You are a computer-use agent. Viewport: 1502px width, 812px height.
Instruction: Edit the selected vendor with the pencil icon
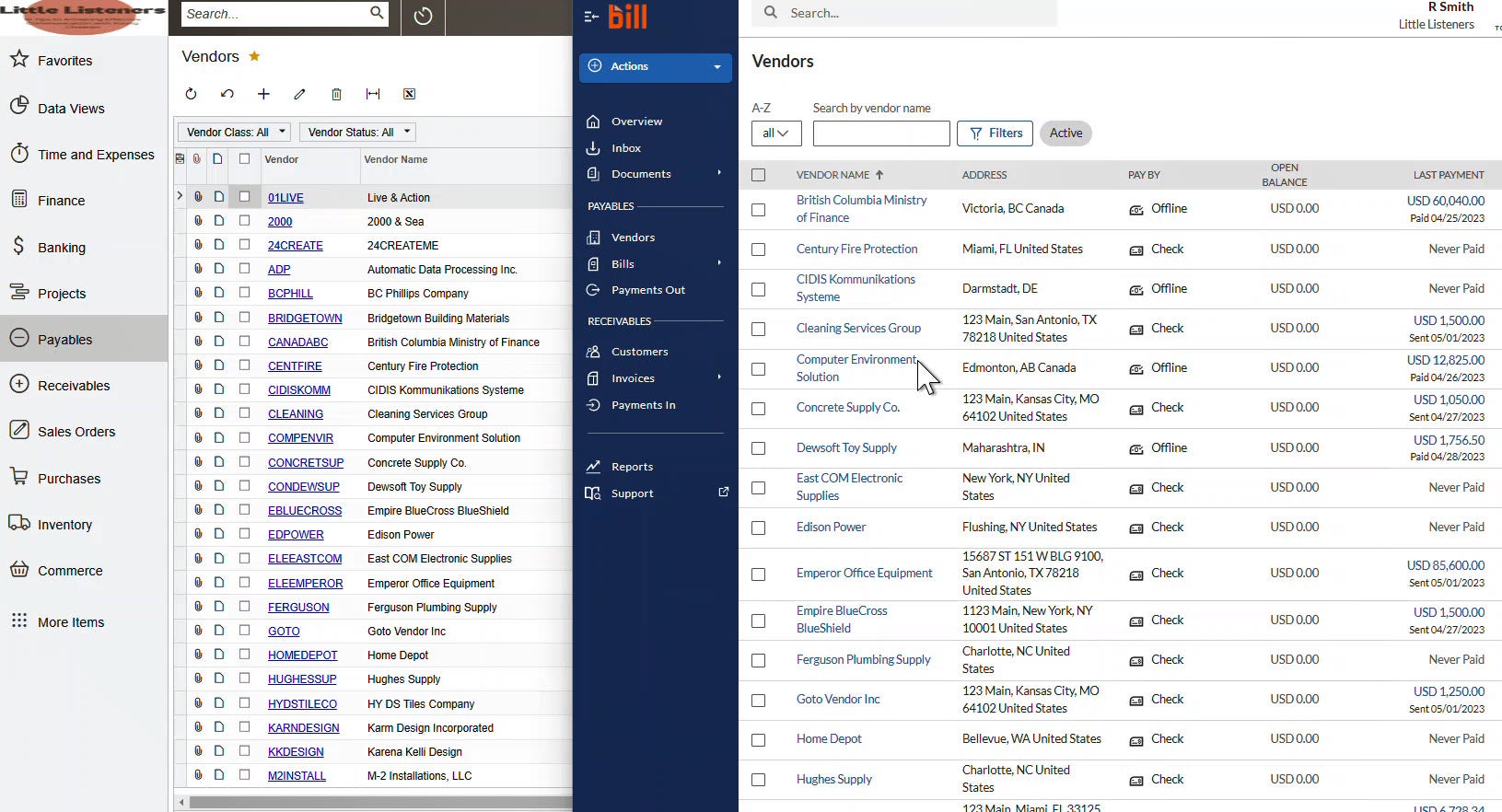[x=299, y=94]
